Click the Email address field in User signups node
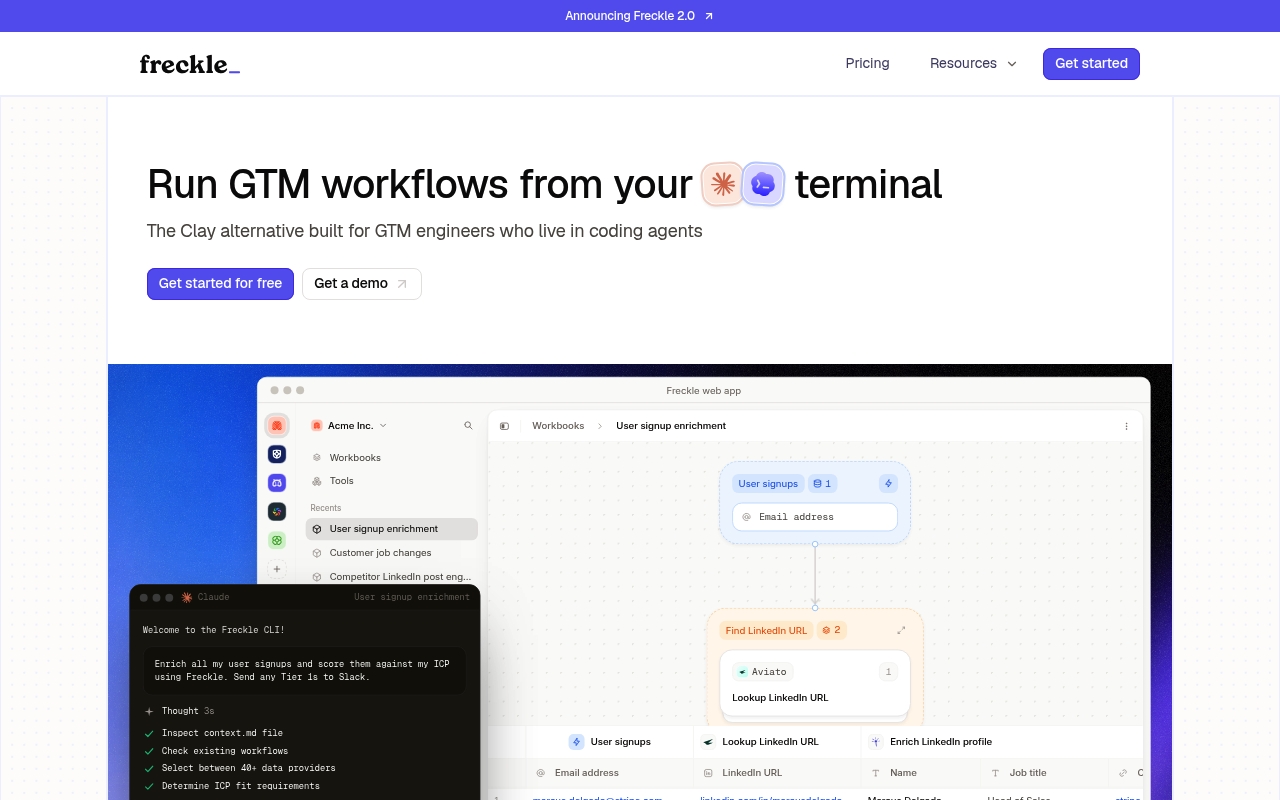 click(x=815, y=517)
